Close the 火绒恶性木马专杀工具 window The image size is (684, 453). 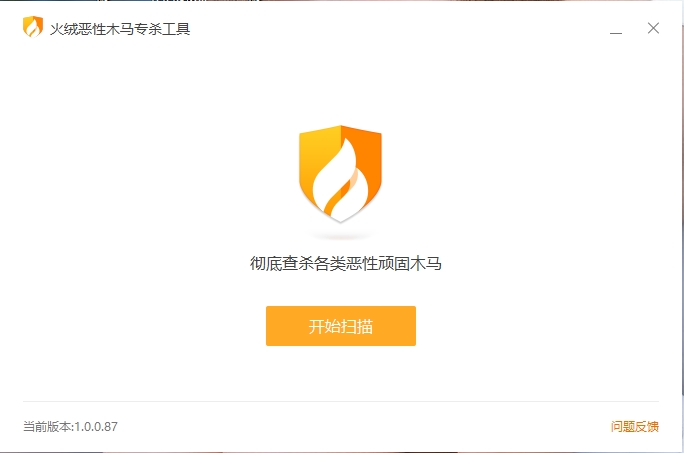[653, 28]
